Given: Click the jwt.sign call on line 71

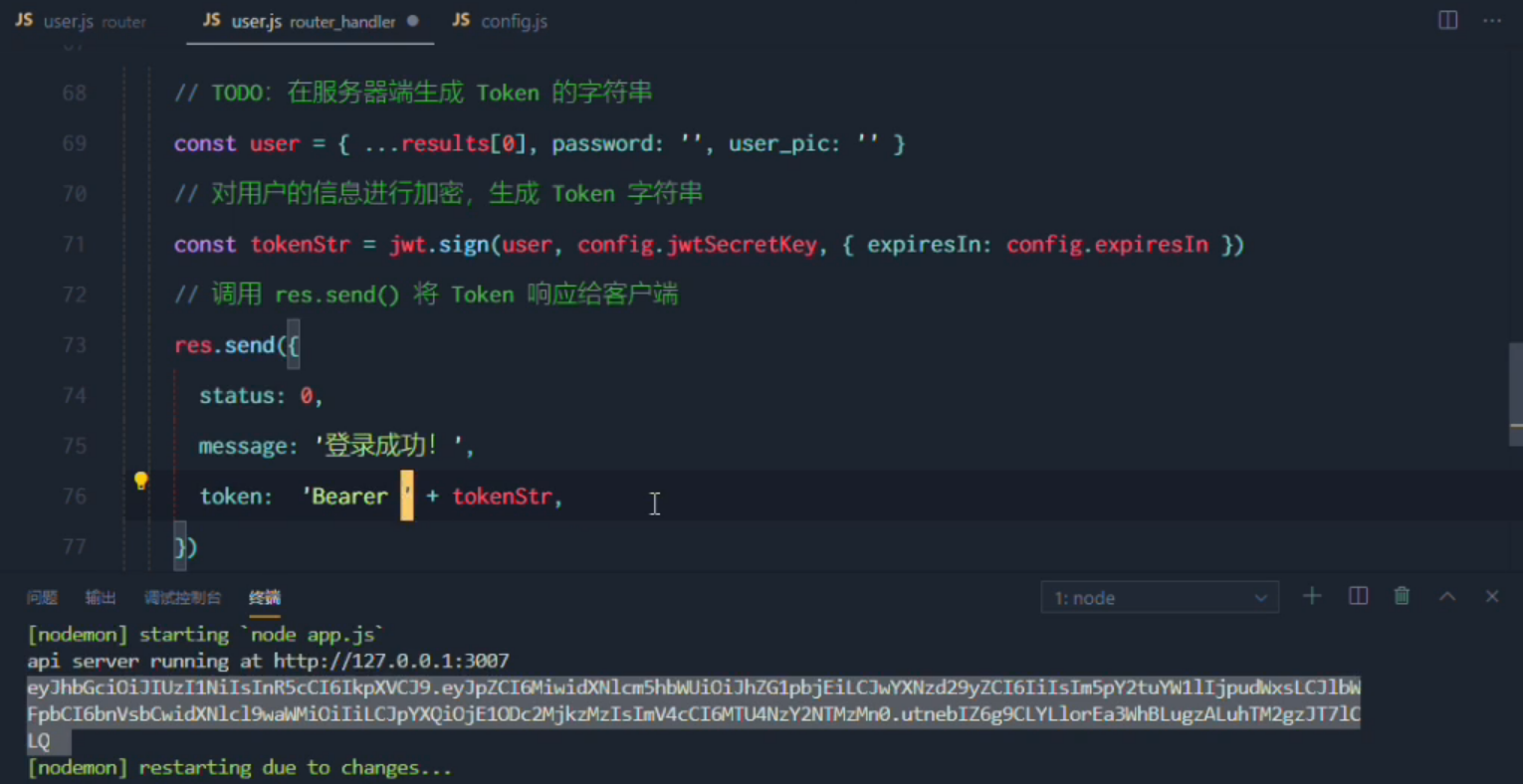Looking at the screenshot, I should 439,245.
